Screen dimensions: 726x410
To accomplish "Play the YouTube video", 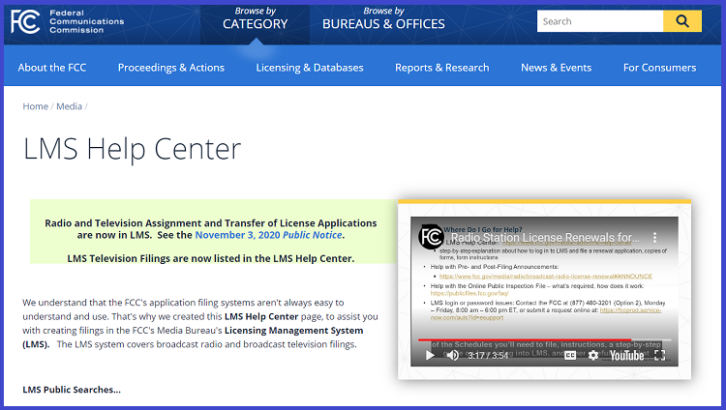I will click(430, 355).
